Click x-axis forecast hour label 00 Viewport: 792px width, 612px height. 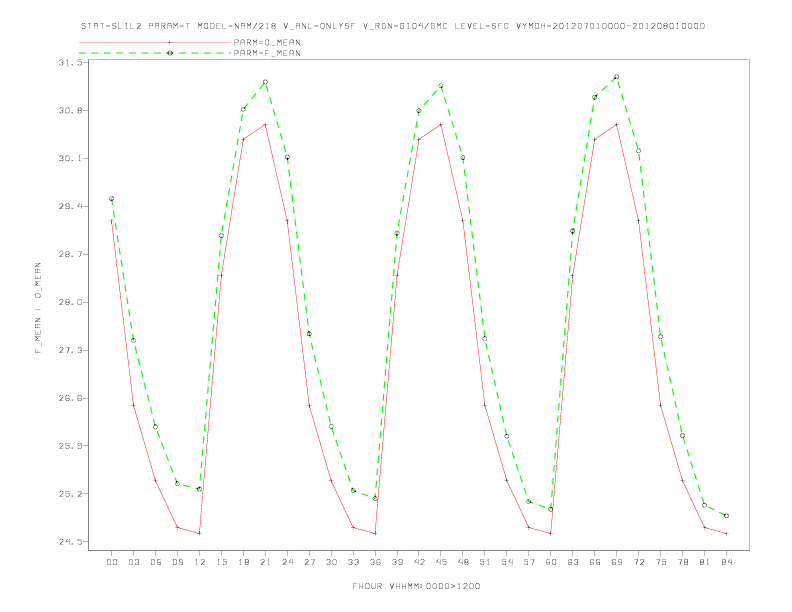click(x=112, y=562)
